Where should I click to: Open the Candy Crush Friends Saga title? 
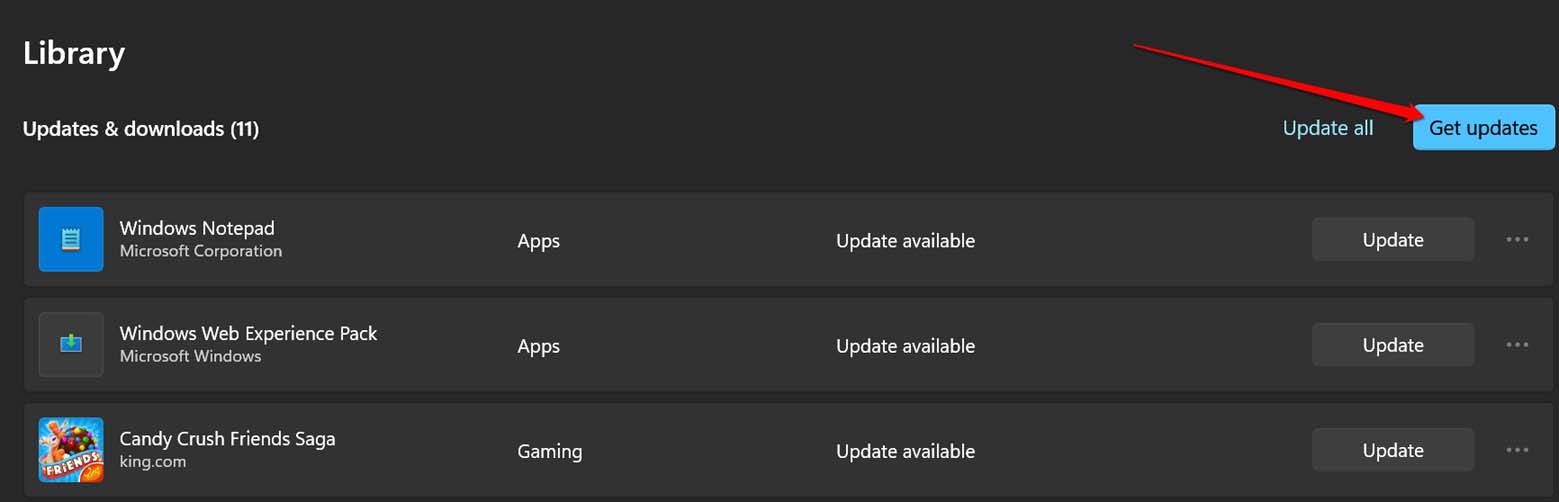227,439
